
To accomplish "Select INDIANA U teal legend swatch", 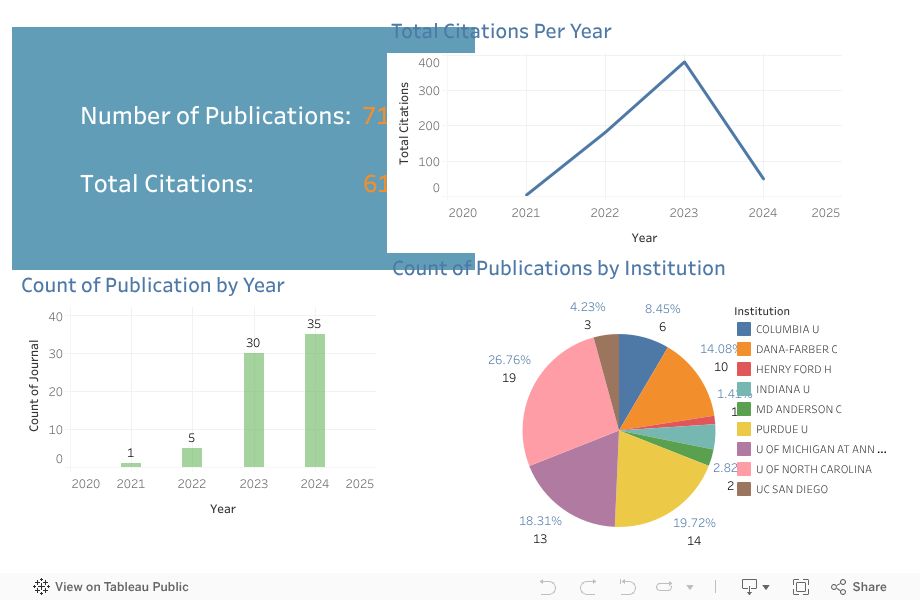I will 743,389.
